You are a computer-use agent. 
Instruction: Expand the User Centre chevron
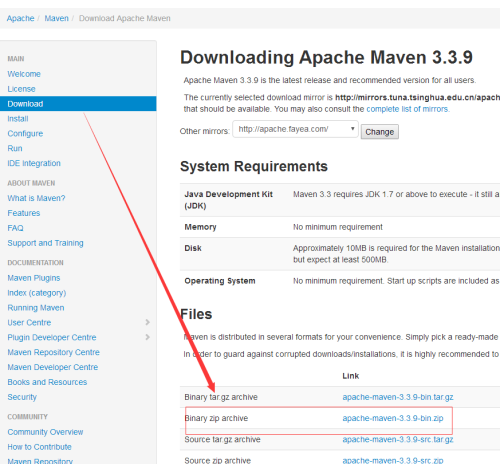[148, 322]
